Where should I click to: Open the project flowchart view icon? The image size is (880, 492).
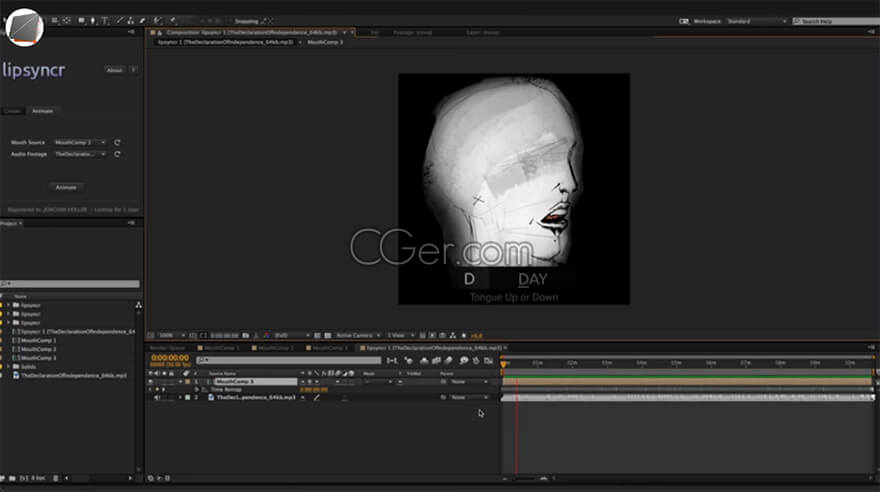click(x=138, y=304)
